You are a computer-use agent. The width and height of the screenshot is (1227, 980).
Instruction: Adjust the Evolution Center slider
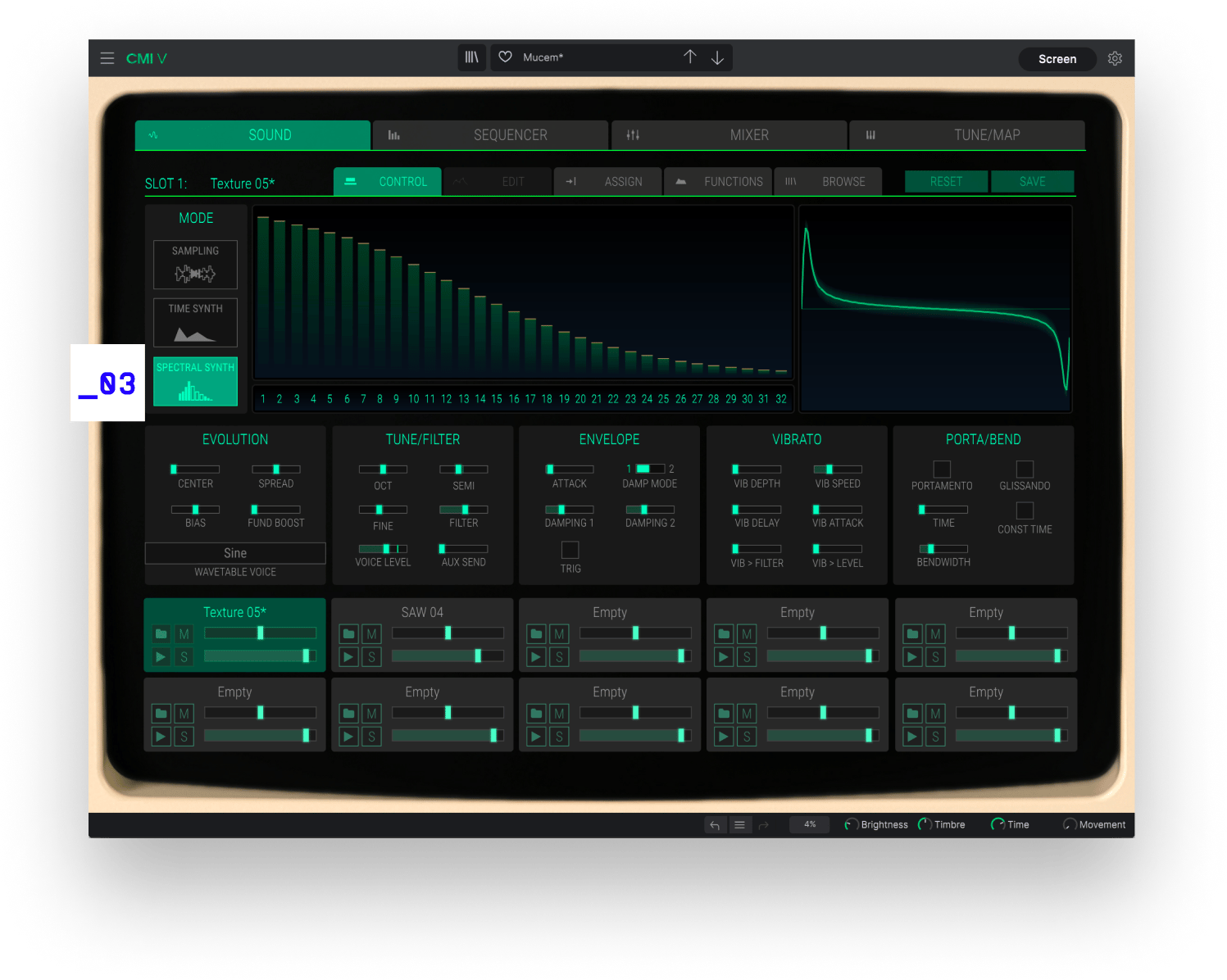click(195, 469)
